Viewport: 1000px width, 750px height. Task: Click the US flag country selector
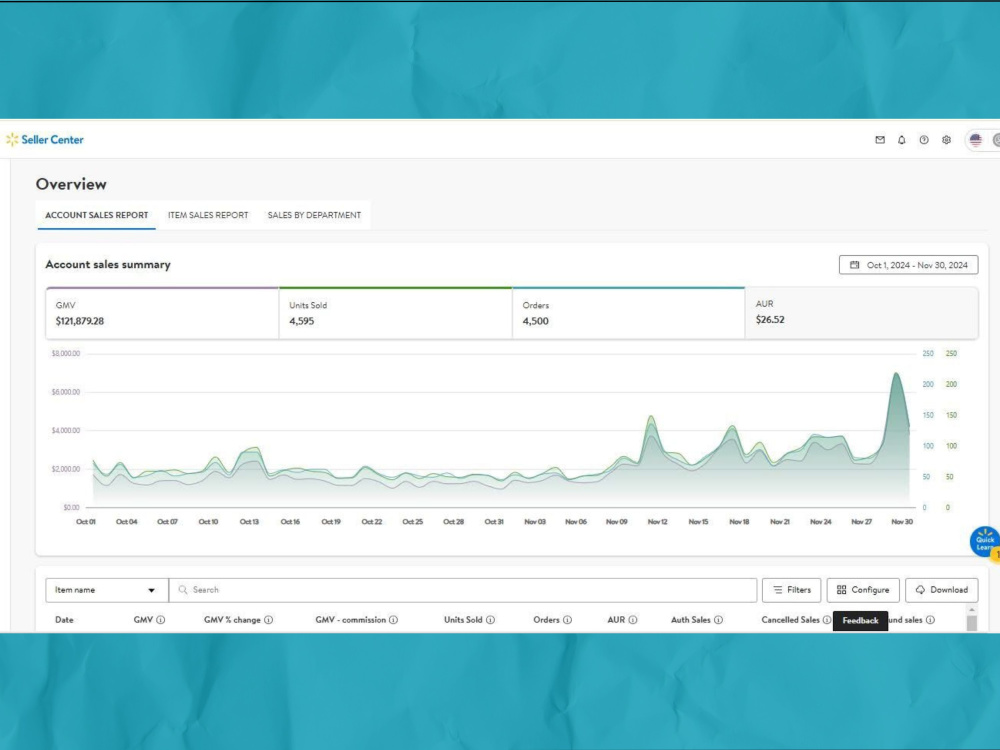tap(976, 140)
